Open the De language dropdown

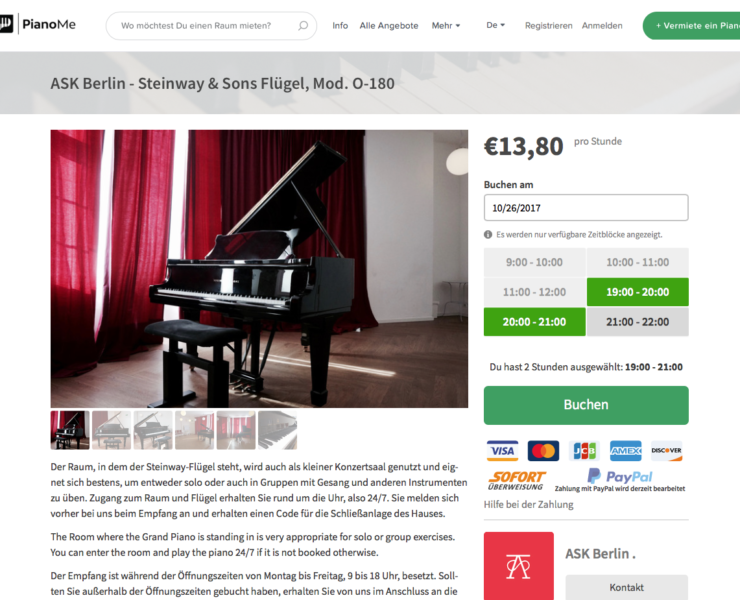(496, 25)
